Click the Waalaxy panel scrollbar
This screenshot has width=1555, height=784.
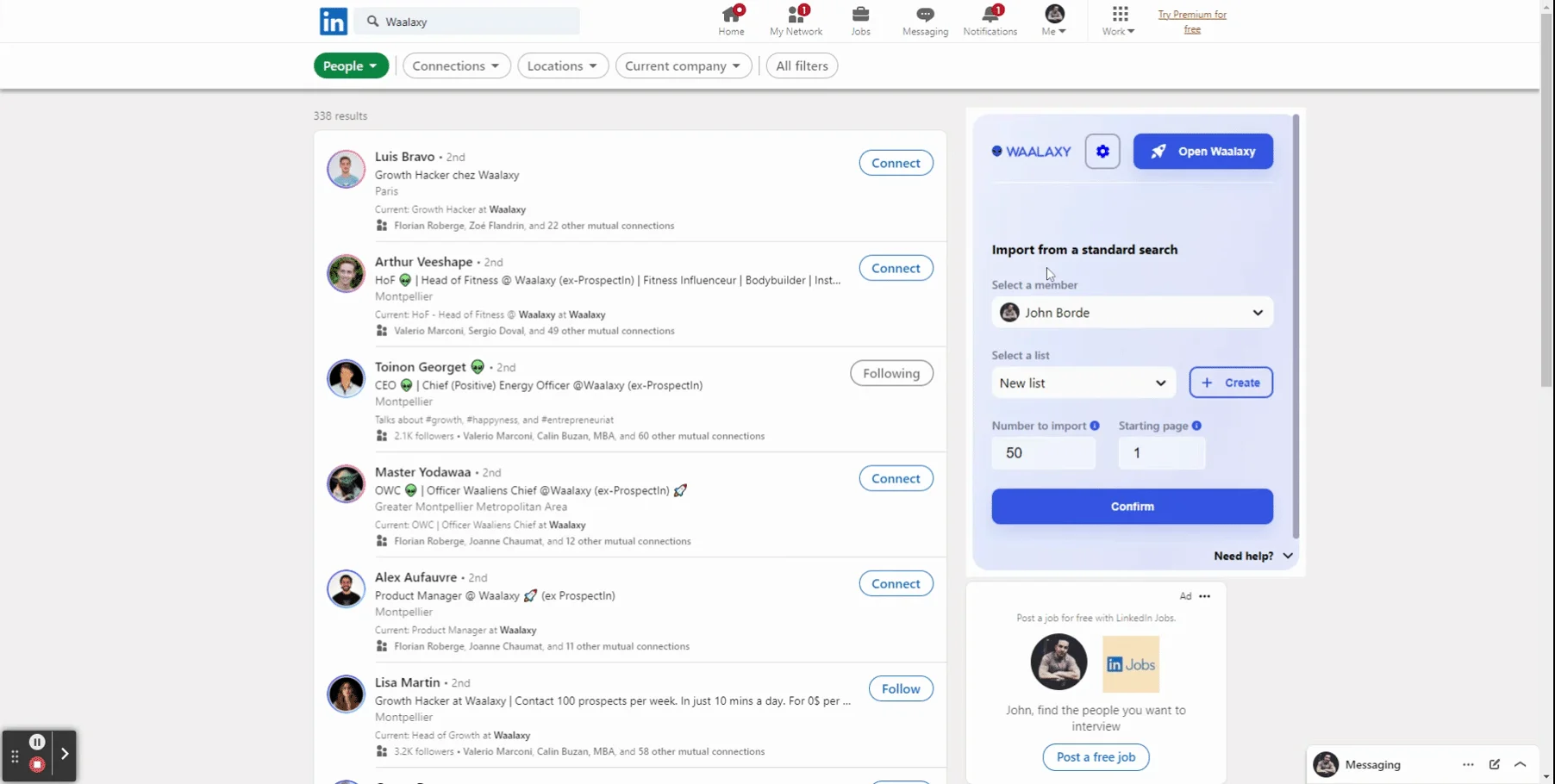[1296, 327]
